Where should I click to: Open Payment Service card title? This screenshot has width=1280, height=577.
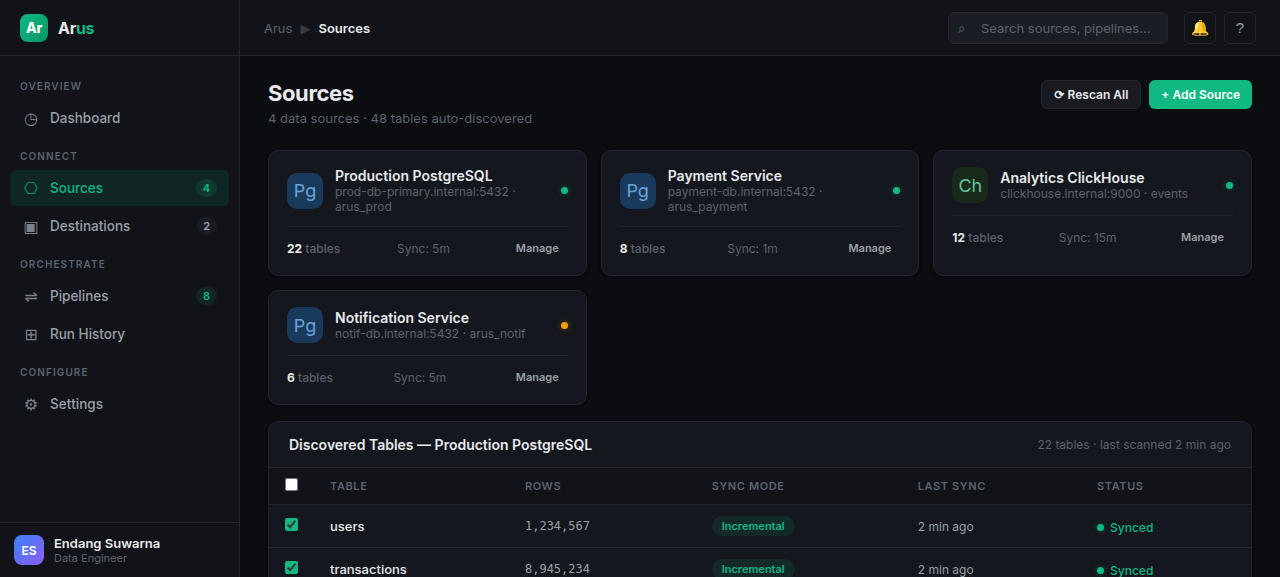725,176
